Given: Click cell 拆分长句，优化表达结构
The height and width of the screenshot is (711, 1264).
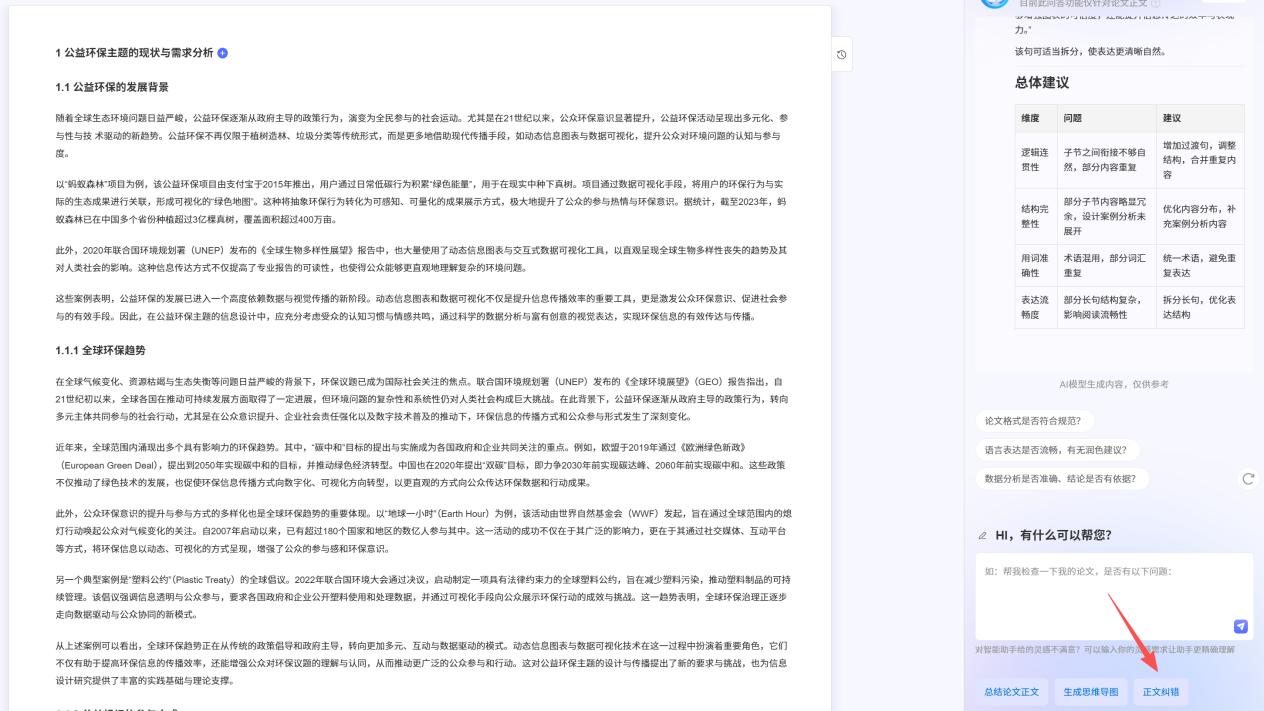Looking at the screenshot, I should point(1200,308).
